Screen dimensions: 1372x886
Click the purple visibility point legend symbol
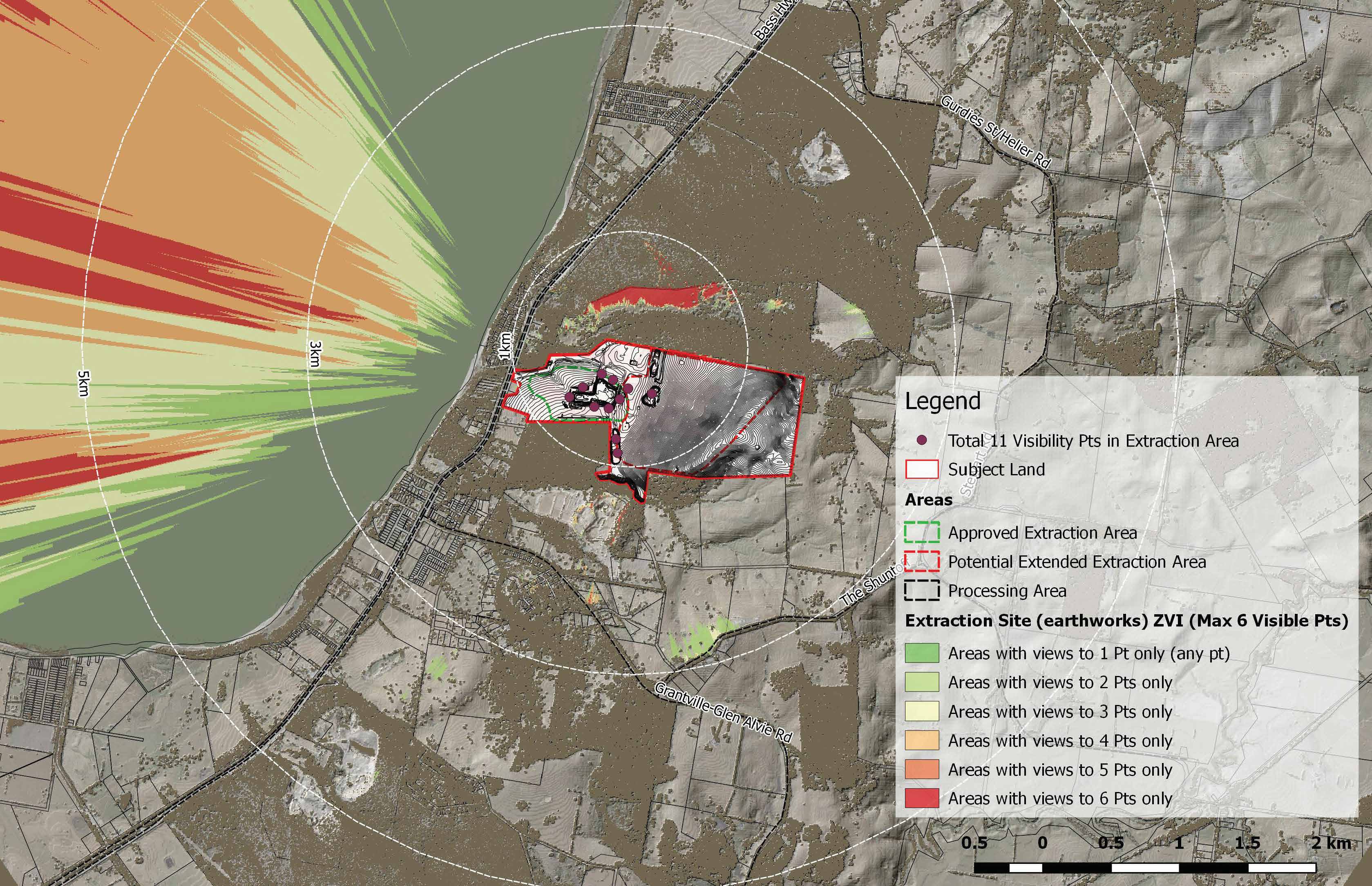pos(922,441)
